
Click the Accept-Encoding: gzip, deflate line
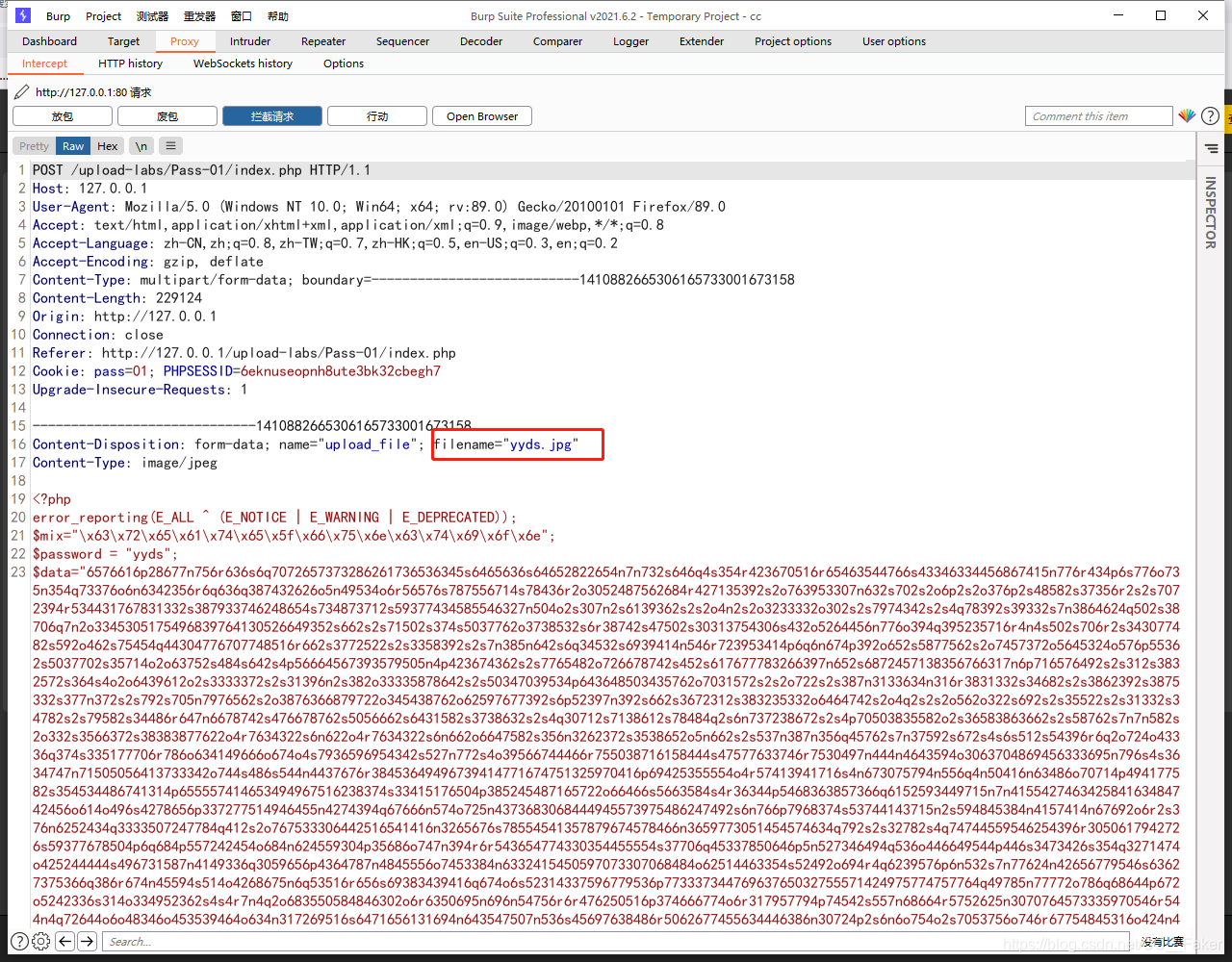[148, 262]
